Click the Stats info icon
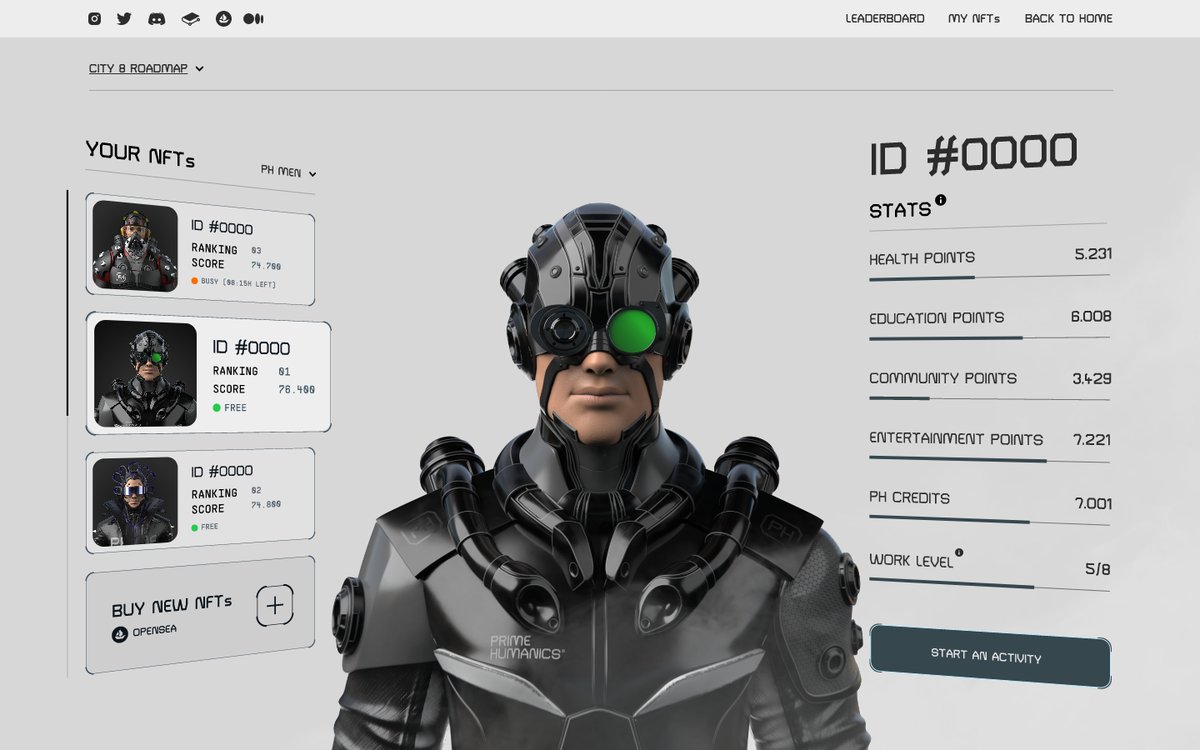Image resolution: width=1200 pixels, height=750 pixels. [x=941, y=200]
